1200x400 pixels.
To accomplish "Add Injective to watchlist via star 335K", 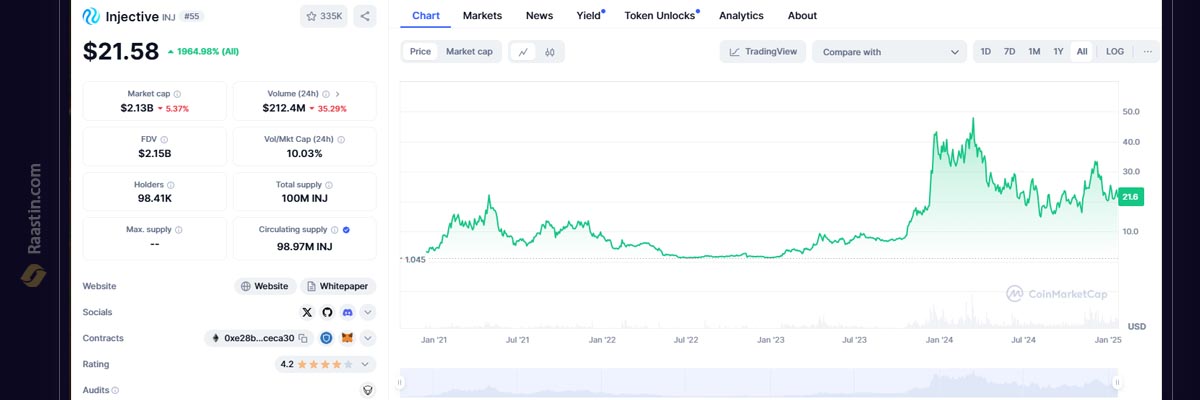I will point(324,16).
